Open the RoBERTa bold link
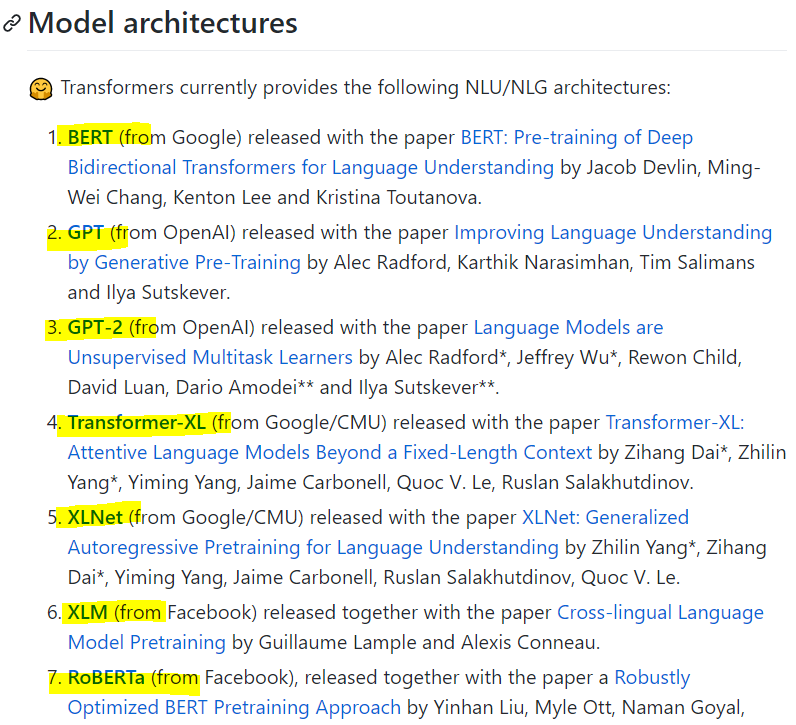Screen dimensions: 796x725 pyautogui.click(x=107, y=677)
